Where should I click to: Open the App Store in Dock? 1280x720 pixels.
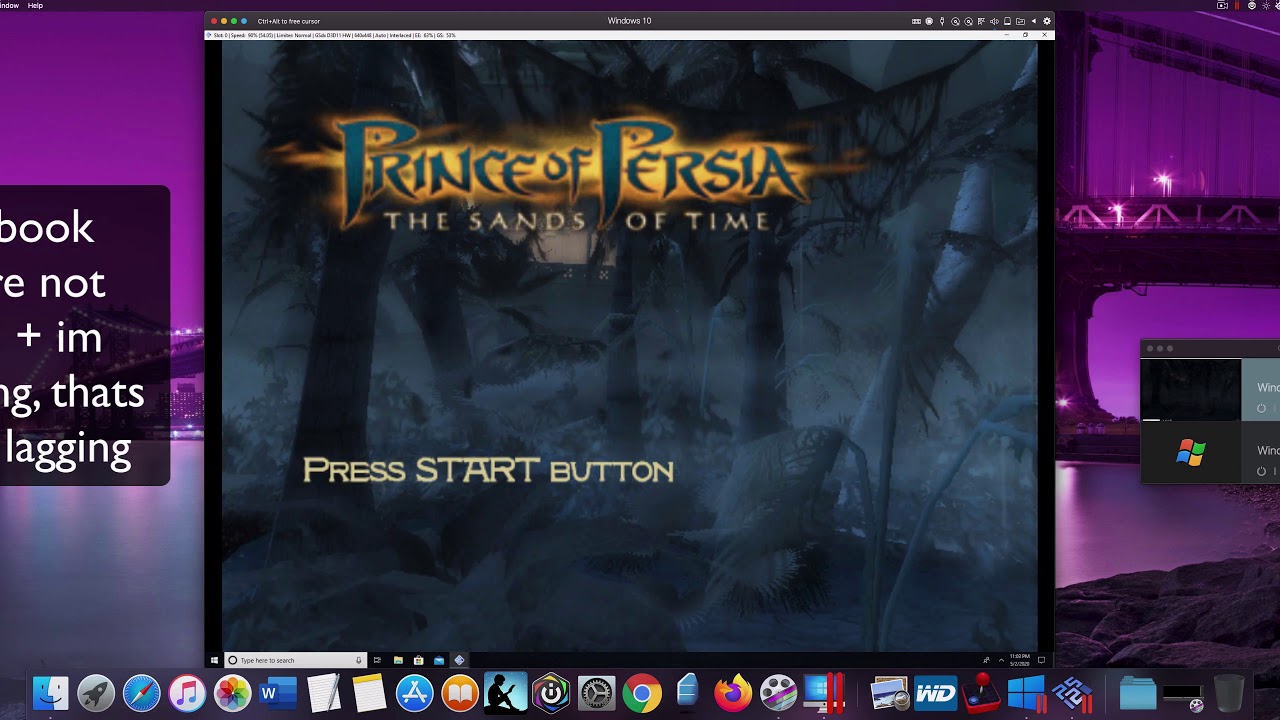[x=414, y=693]
